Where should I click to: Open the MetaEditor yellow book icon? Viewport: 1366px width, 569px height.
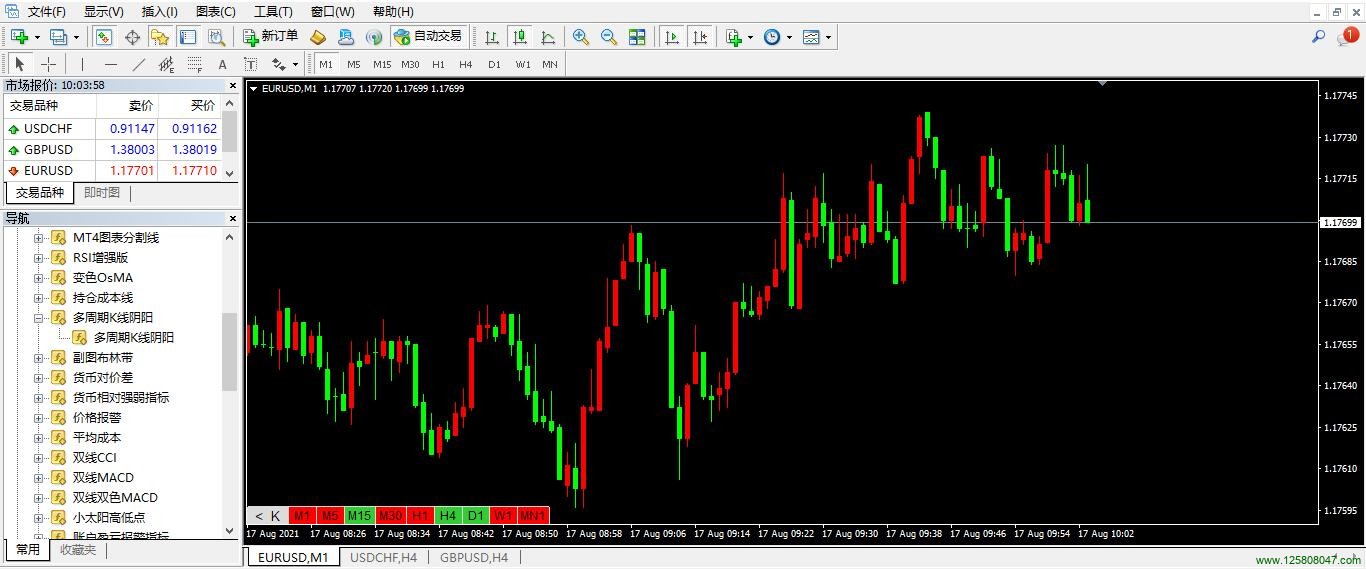pyautogui.click(x=318, y=37)
